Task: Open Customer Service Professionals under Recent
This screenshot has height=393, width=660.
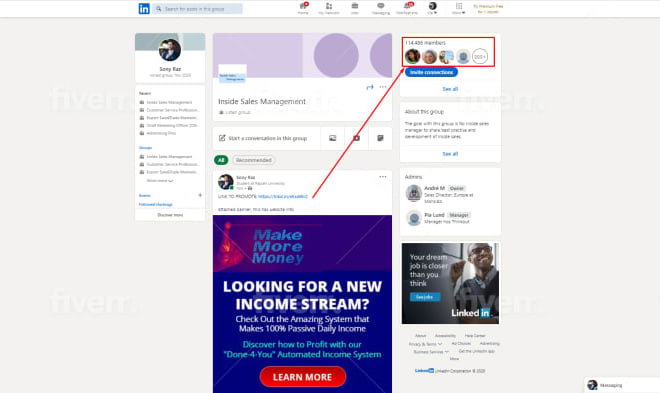Action: 172,110
